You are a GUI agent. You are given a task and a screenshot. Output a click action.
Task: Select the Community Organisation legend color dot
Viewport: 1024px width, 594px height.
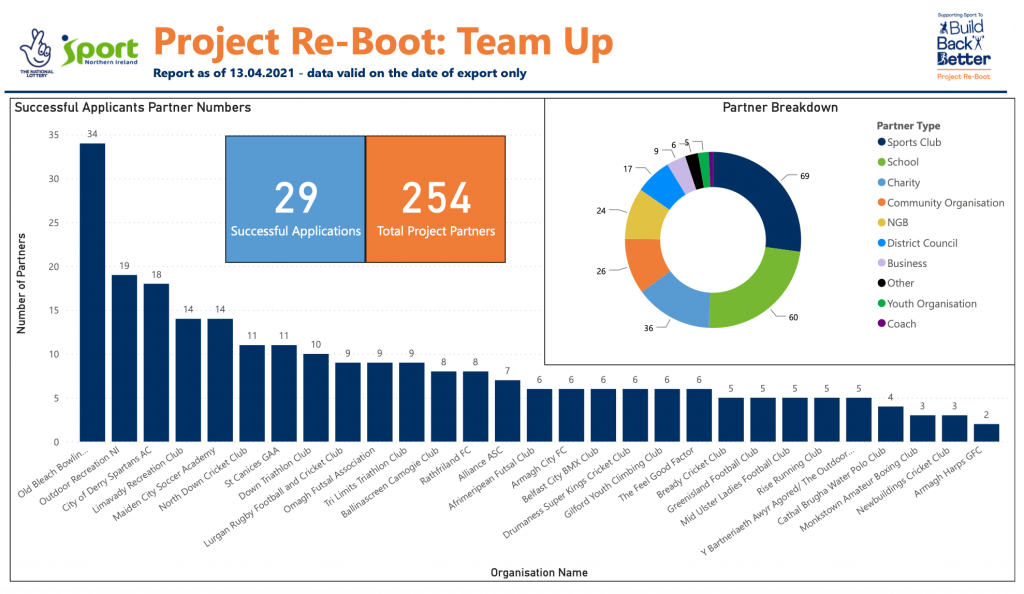point(882,202)
